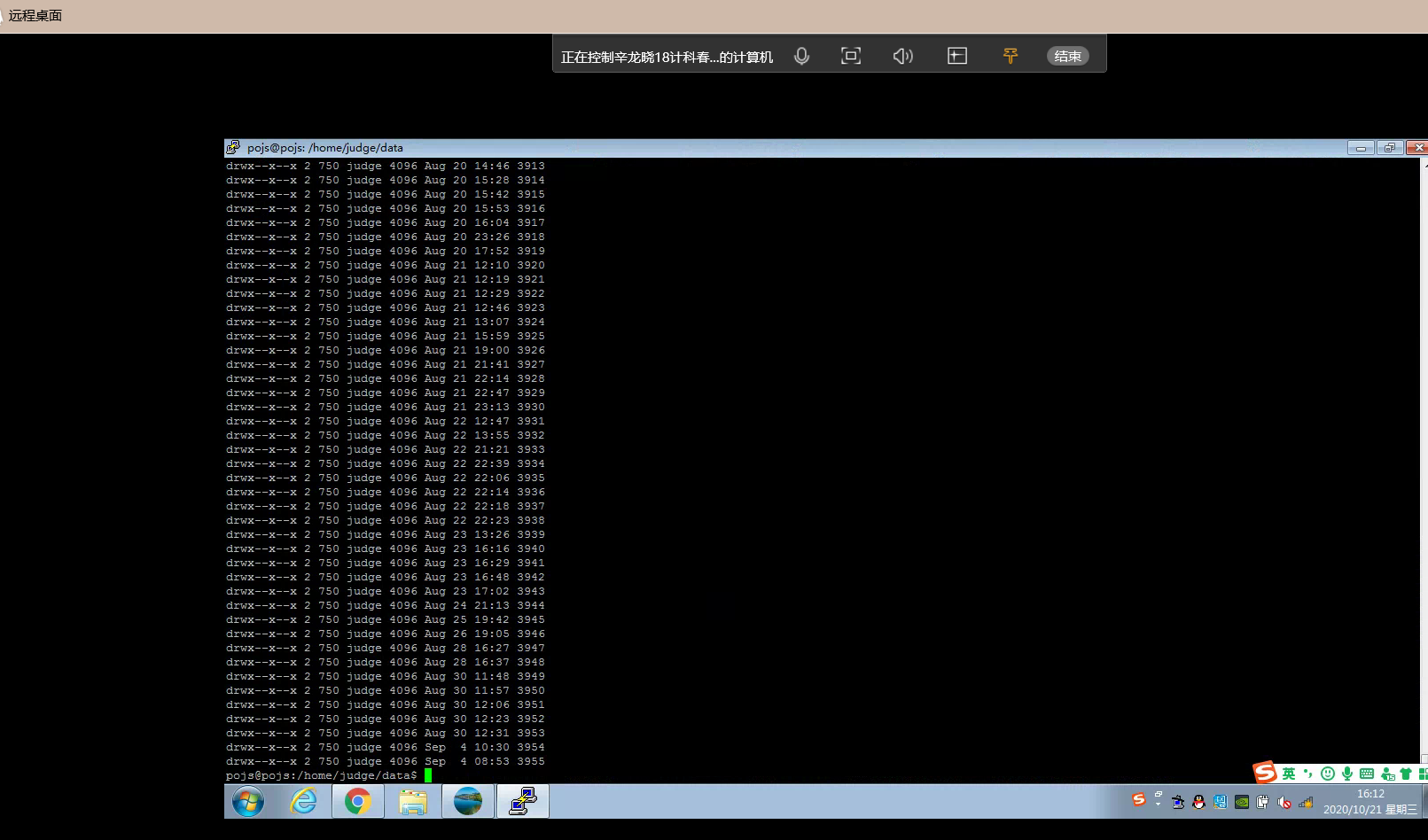This screenshot has width=1428, height=840.
Task: Toggle Sogou punctuation mode button
Action: pyautogui.click(x=1307, y=773)
